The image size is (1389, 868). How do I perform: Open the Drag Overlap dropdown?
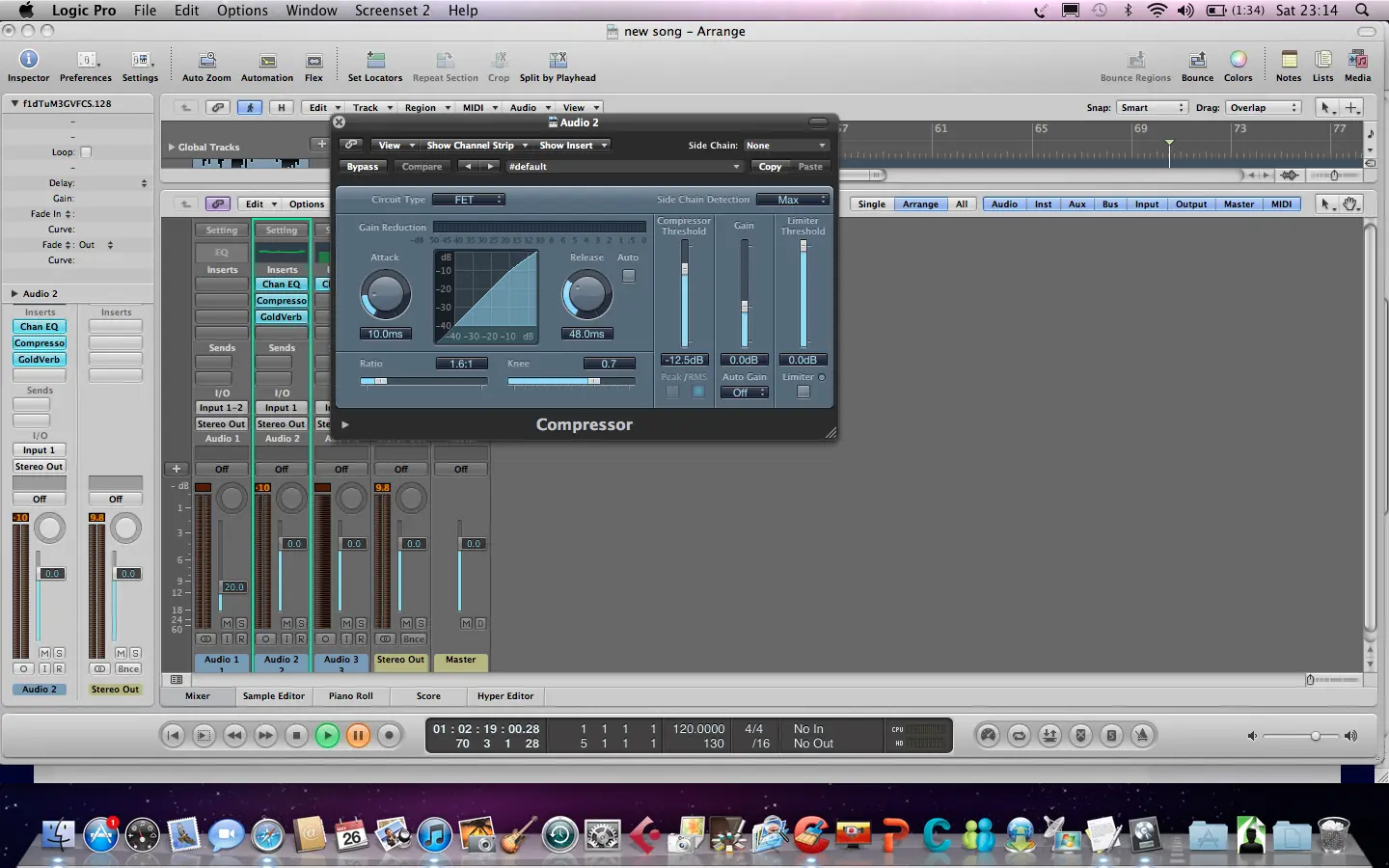click(x=1263, y=108)
